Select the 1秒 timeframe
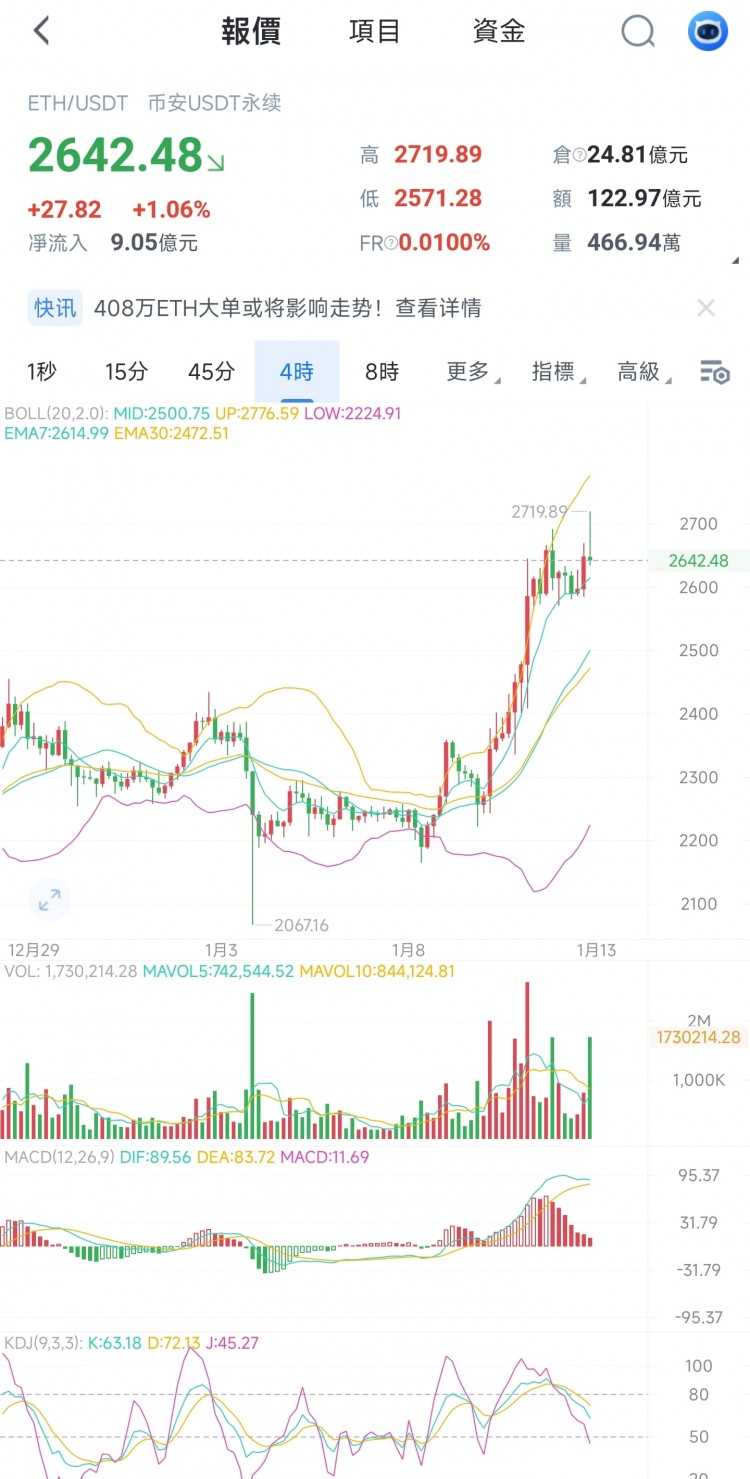The width and height of the screenshot is (750, 1479). point(41,372)
